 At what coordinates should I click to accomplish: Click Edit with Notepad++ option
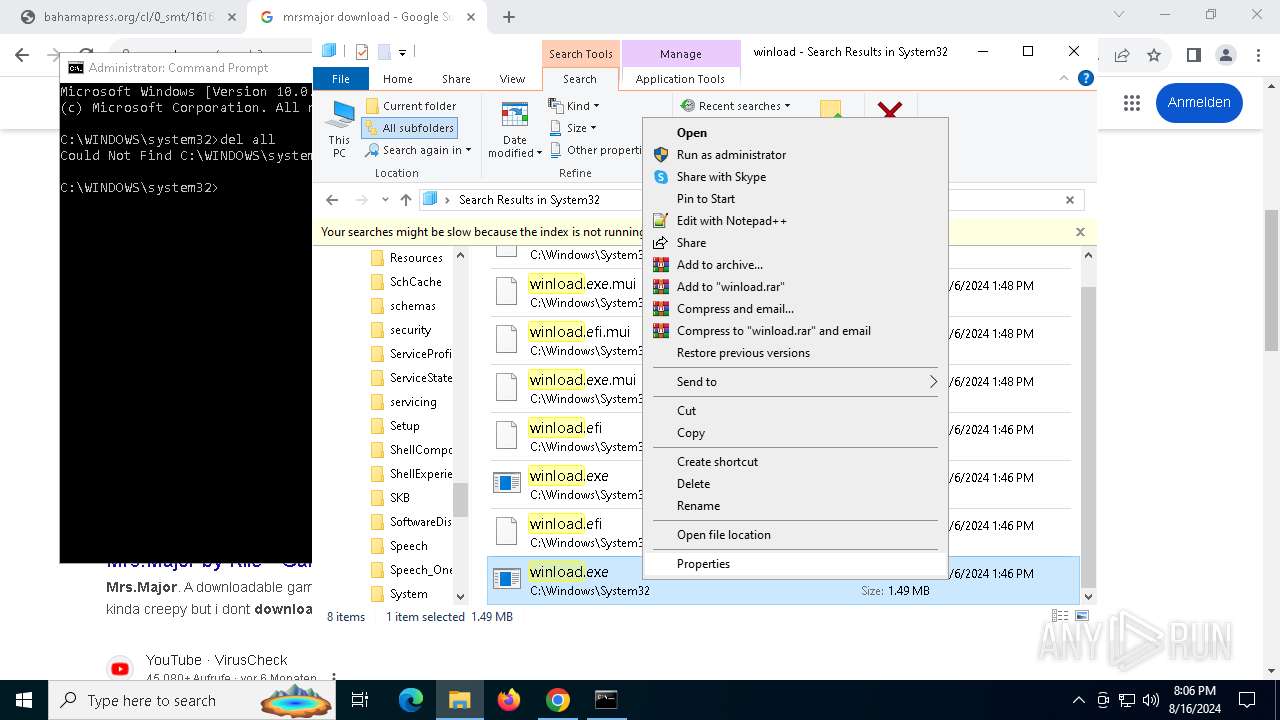click(731, 221)
